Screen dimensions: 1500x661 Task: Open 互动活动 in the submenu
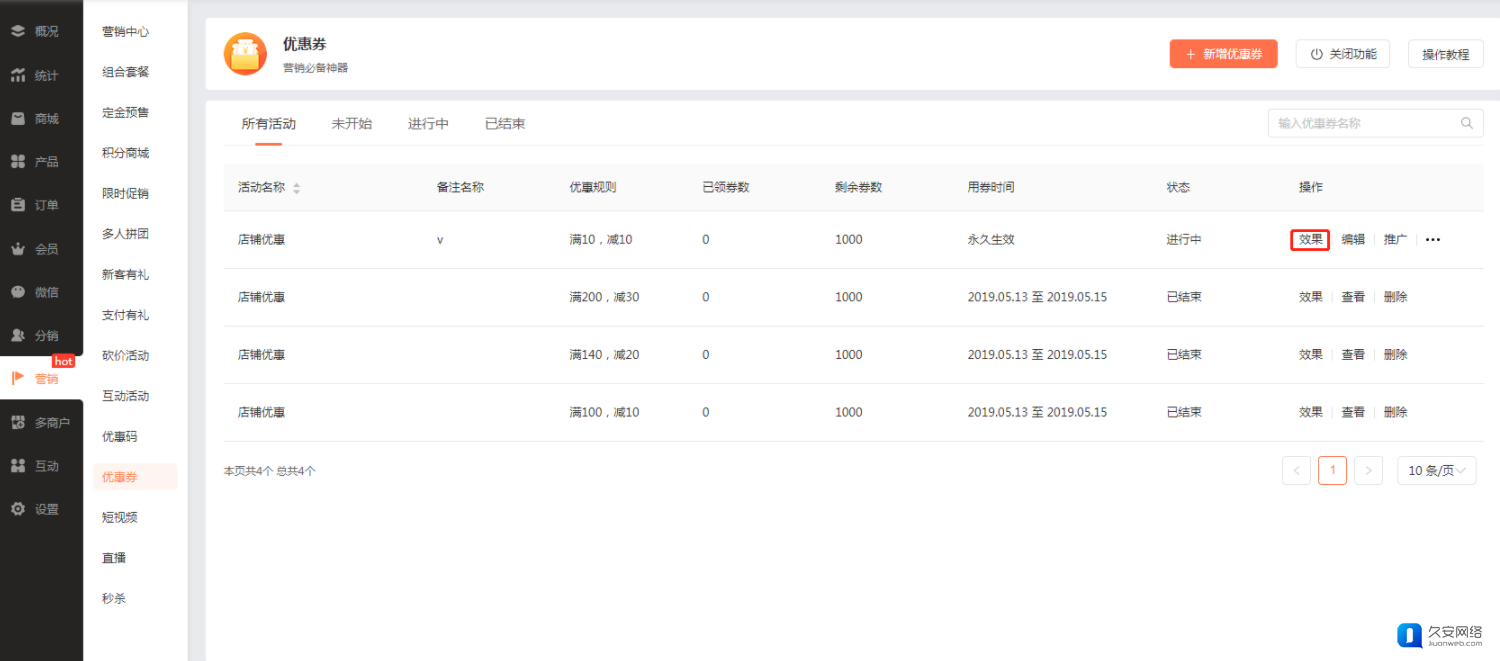tap(126, 396)
